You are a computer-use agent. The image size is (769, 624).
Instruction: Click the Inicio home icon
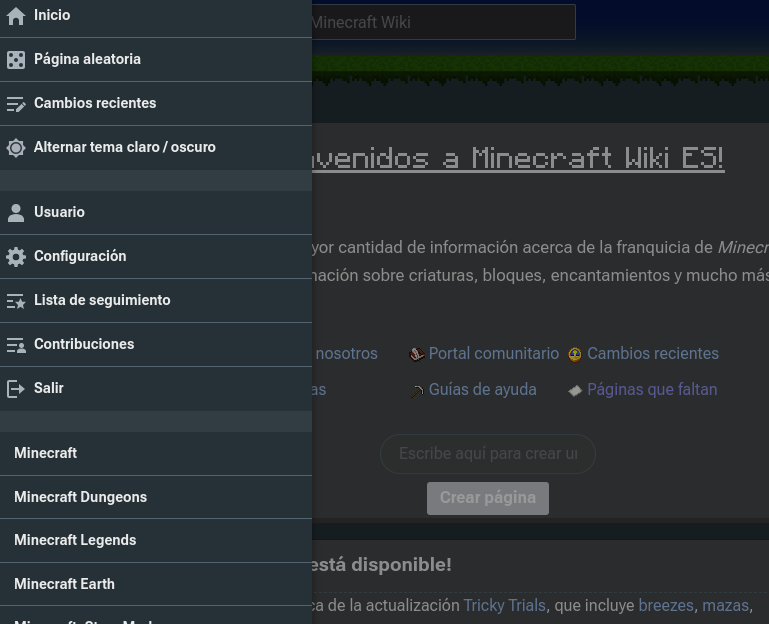point(16,16)
